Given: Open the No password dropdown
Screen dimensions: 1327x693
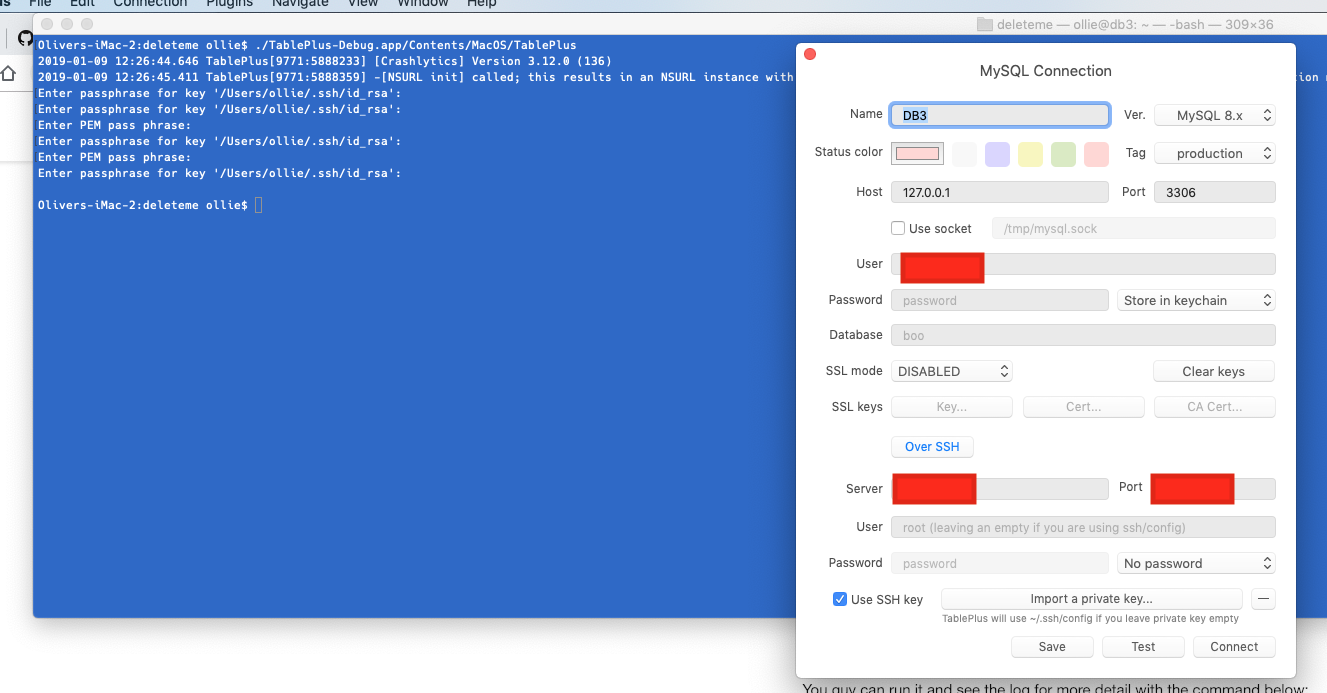Looking at the screenshot, I should point(1196,563).
